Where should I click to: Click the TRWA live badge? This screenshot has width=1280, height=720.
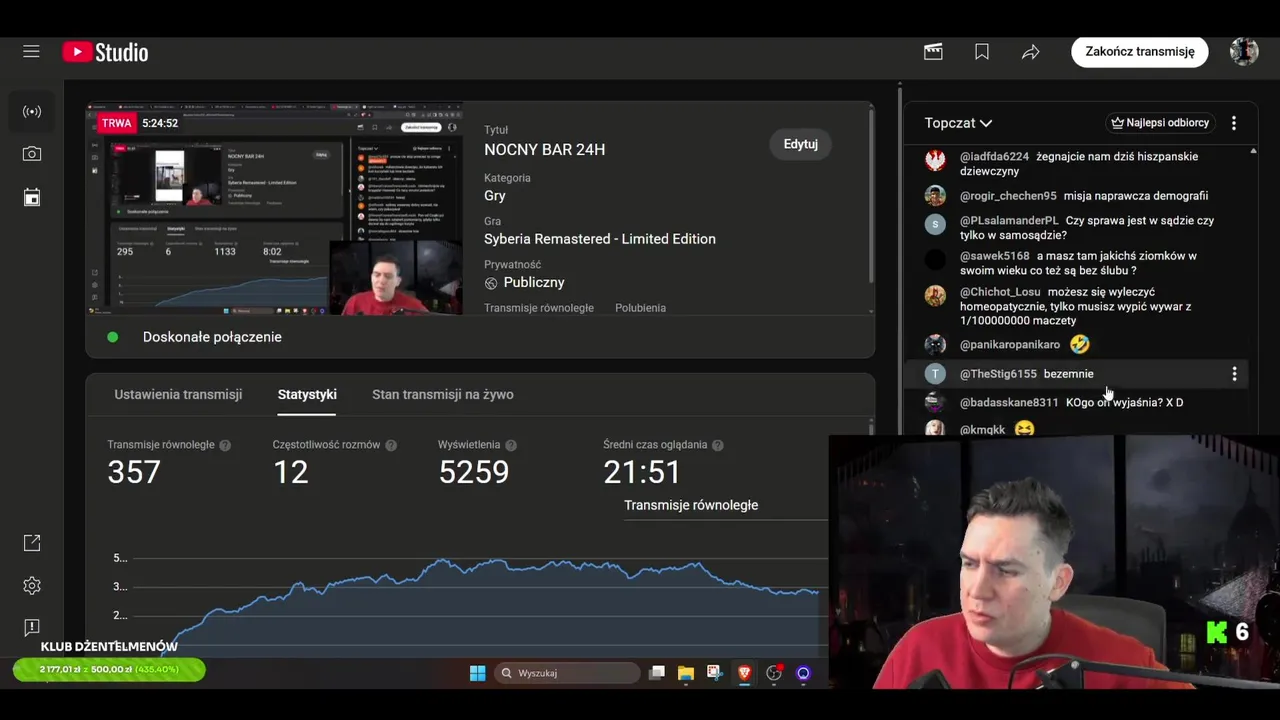[x=116, y=123]
